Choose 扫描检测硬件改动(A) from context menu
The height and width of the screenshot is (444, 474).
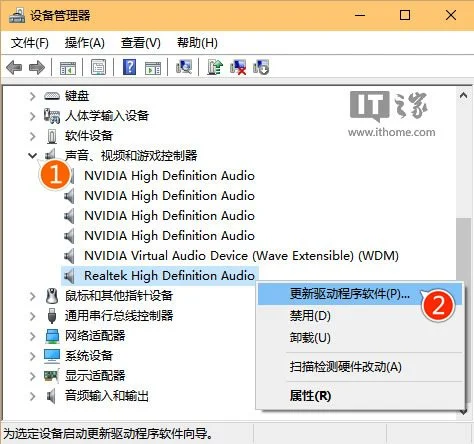360,367
